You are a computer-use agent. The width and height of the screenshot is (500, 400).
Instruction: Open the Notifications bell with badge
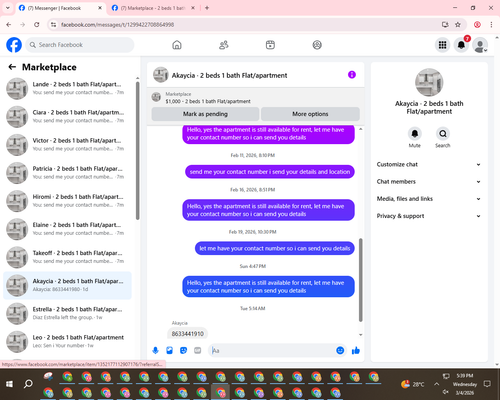[x=461, y=45]
